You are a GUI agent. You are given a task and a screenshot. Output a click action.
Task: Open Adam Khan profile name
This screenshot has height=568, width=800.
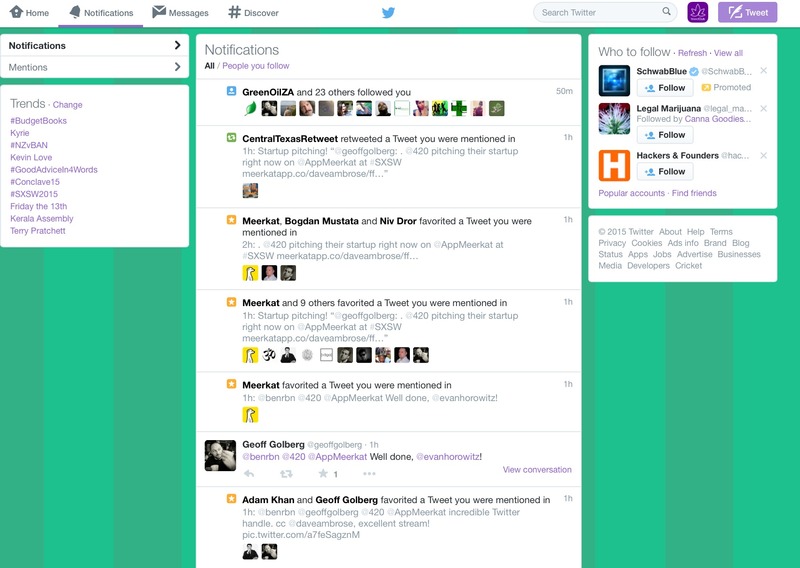[268, 501]
